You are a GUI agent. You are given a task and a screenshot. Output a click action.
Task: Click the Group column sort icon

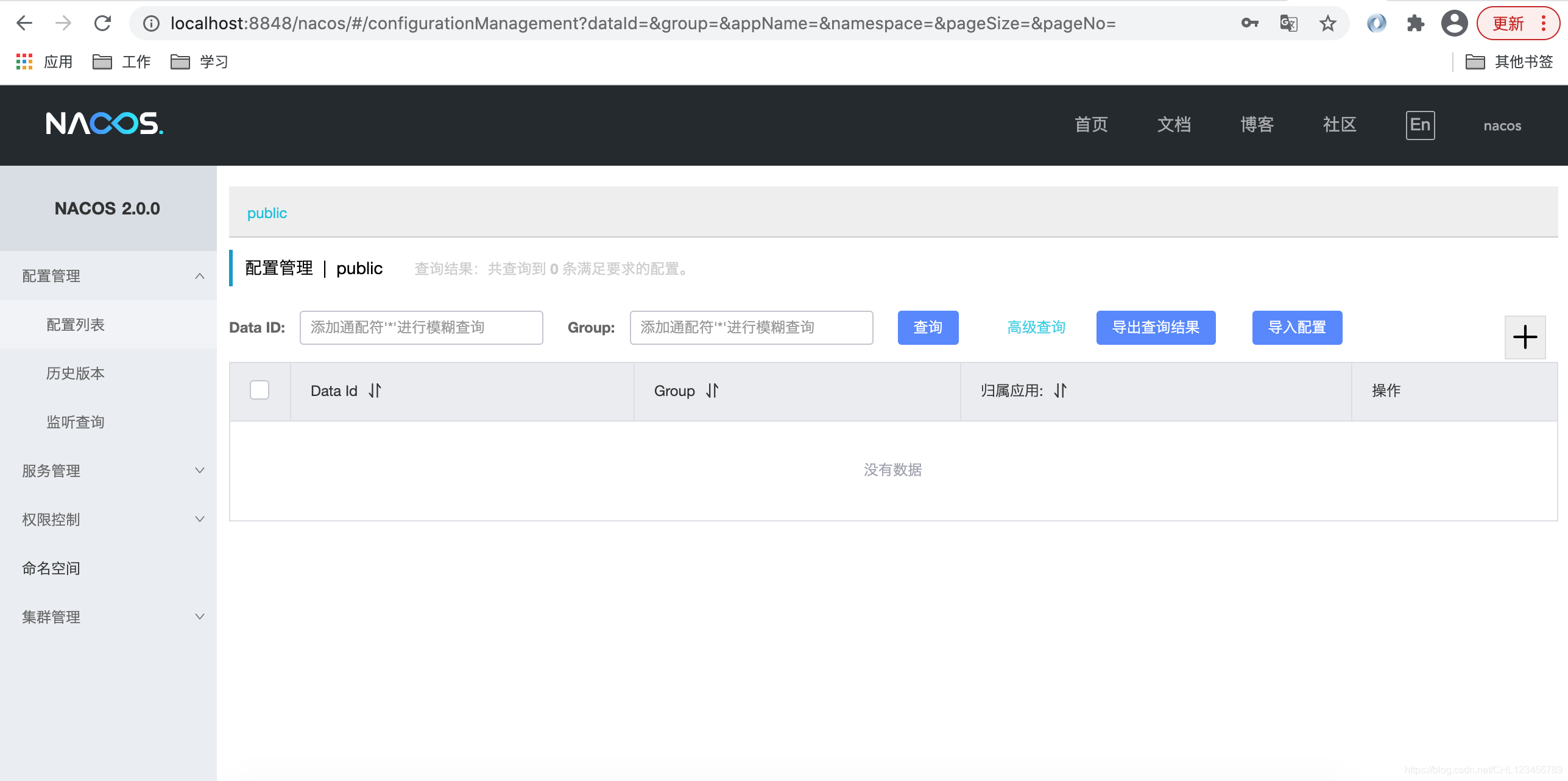[712, 390]
